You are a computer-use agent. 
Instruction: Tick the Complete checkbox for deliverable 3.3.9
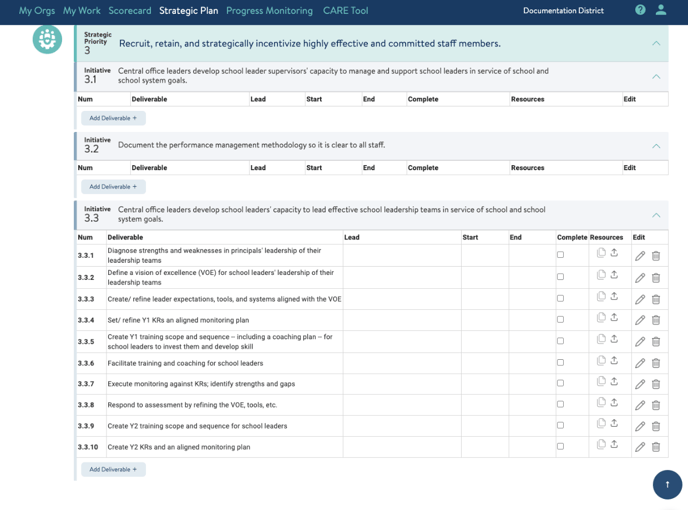click(x=560, y=426)
